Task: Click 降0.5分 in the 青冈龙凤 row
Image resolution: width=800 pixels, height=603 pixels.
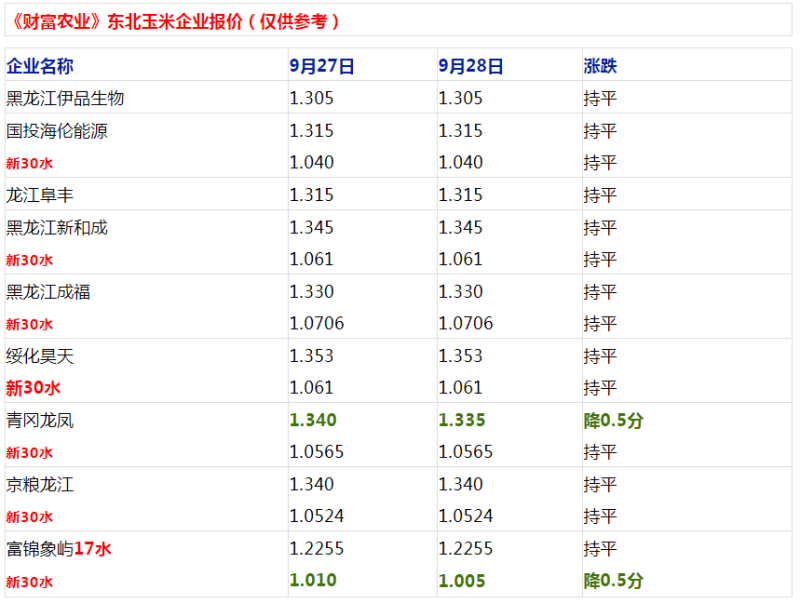Action: 613,420
